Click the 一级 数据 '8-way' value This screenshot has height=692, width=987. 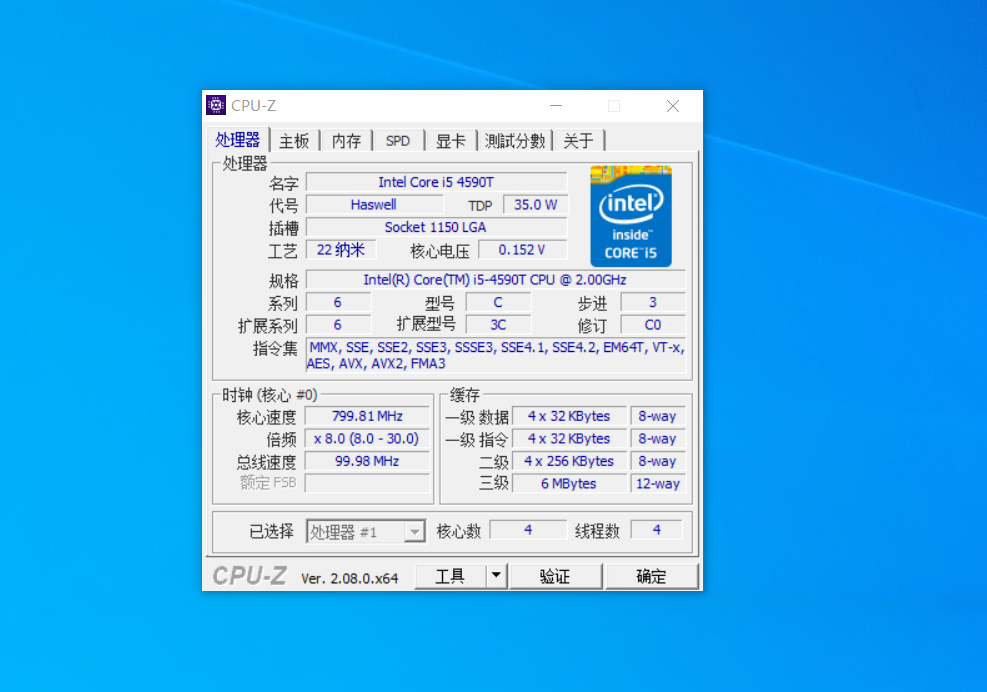(x=658, y=416)
